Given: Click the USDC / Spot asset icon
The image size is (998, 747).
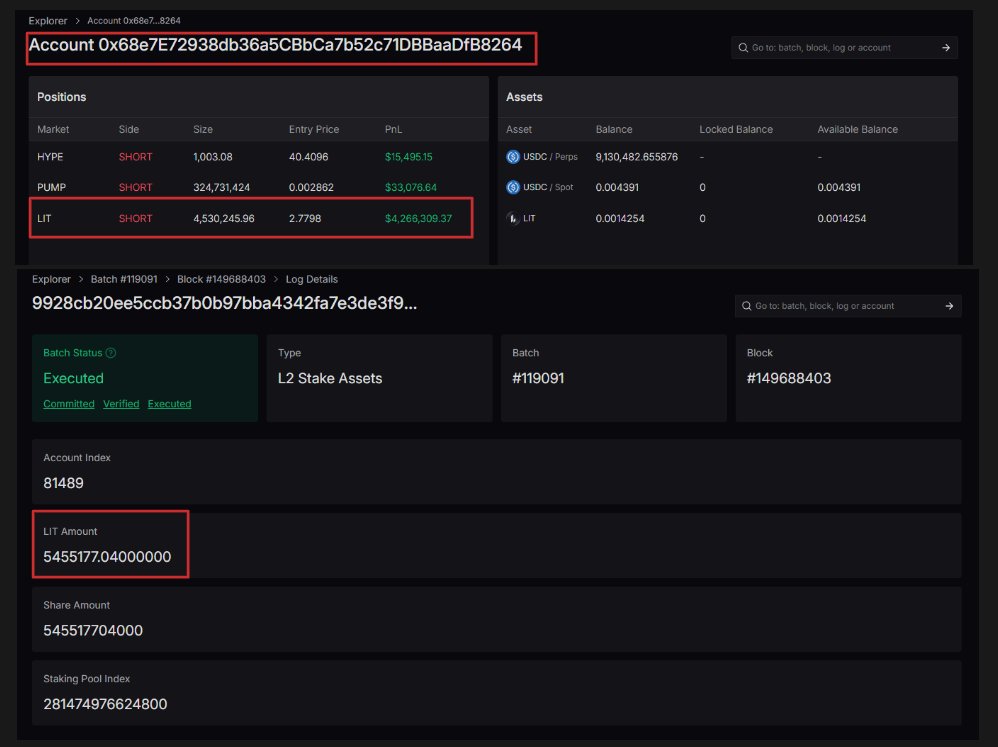Looking at the screenshot, I should [x=513, y=187].
